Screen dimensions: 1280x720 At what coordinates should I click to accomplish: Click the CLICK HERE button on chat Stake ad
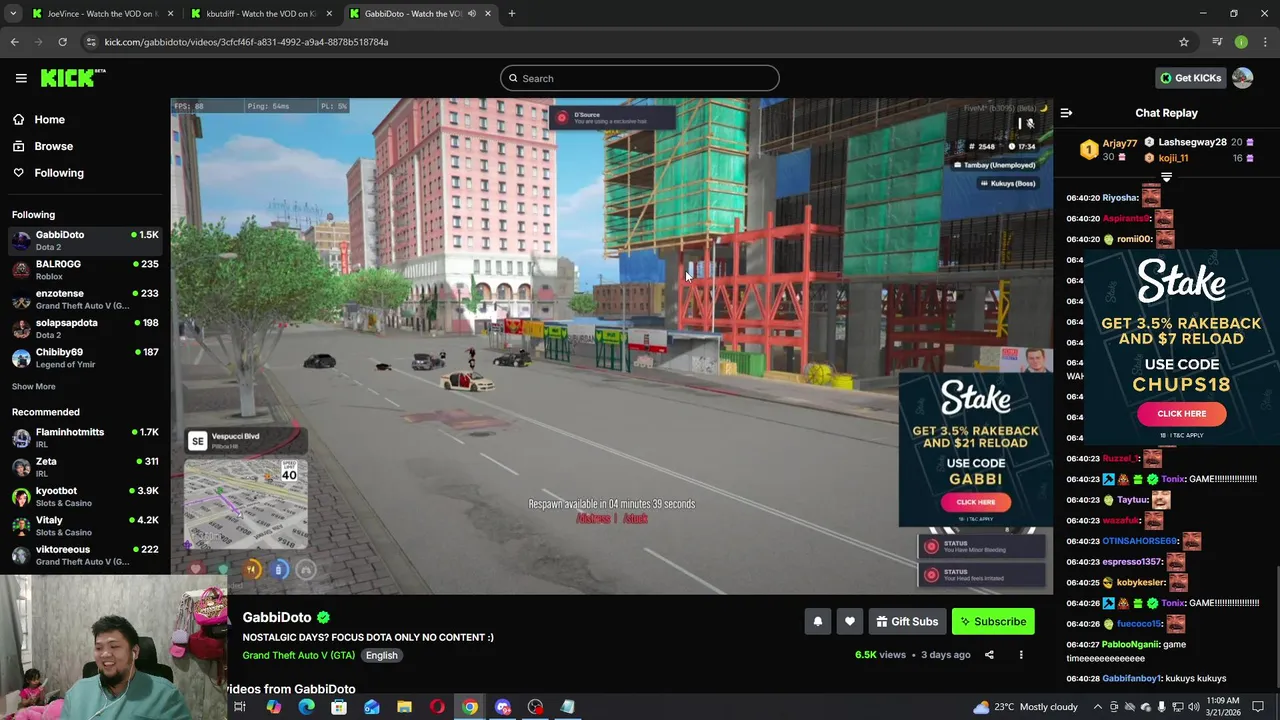coord(1181,414)
